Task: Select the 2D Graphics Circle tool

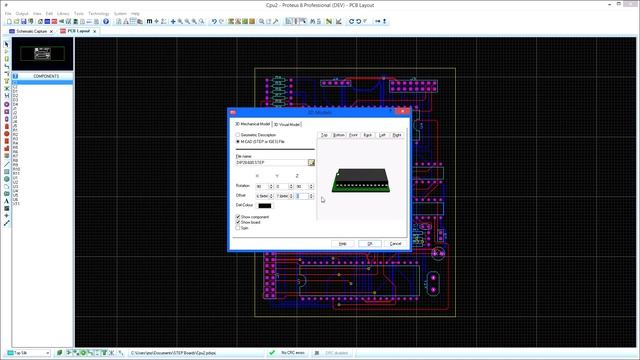Action: tap(7, 179)
